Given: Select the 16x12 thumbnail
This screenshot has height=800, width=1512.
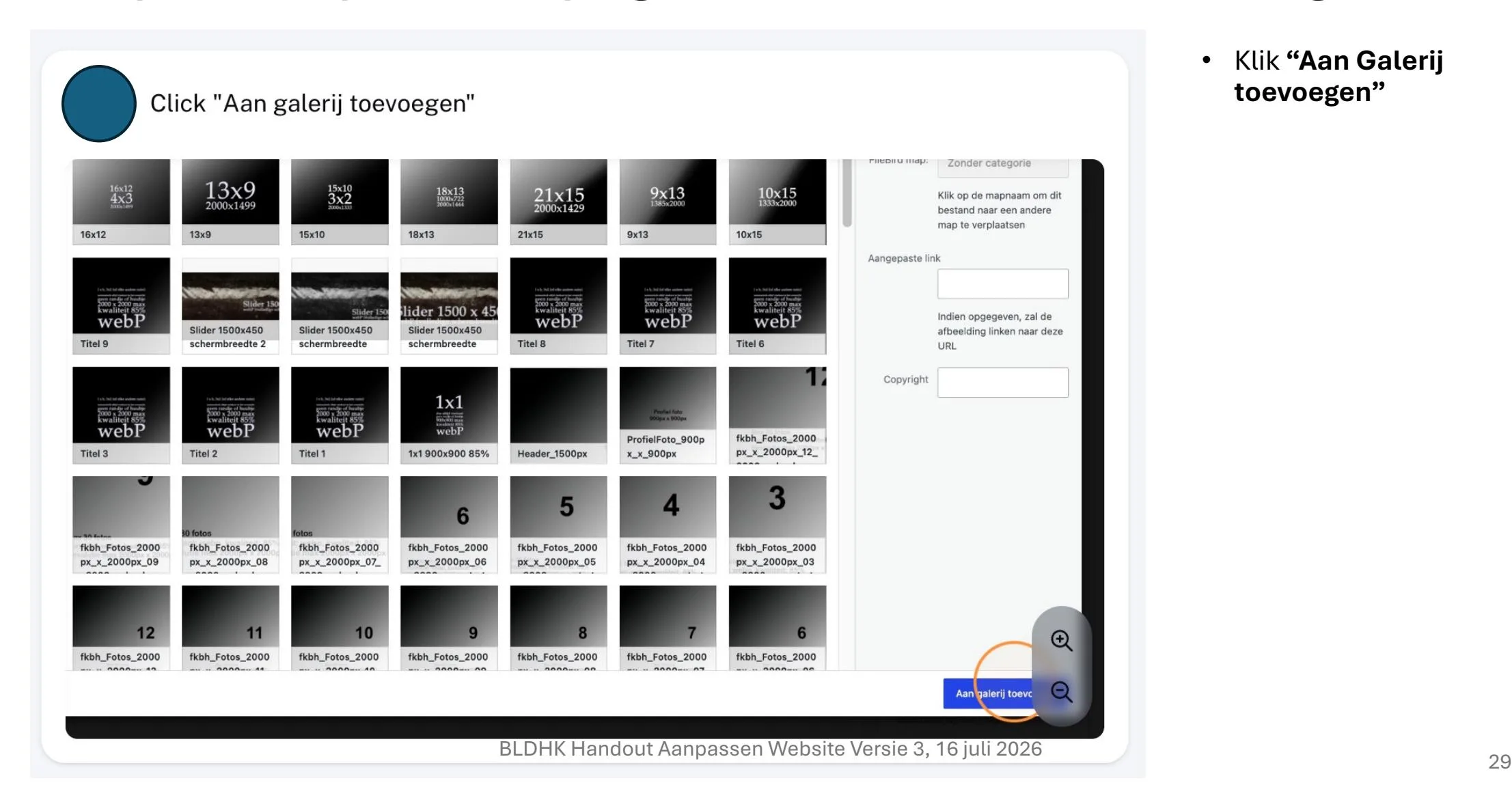Looking at the screenshot, I should [121, 202].
